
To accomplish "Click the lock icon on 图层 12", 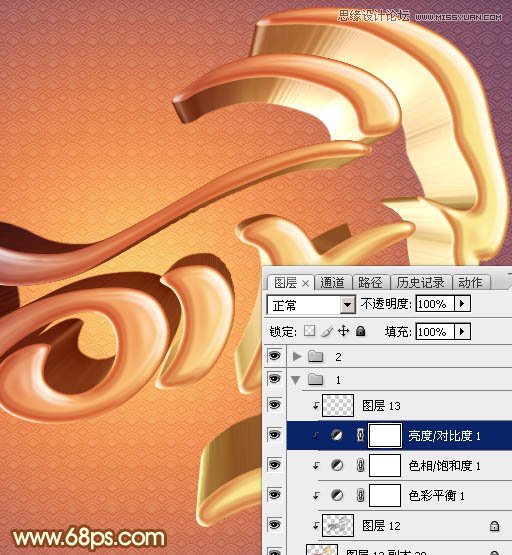I will (x=494, y=526).
